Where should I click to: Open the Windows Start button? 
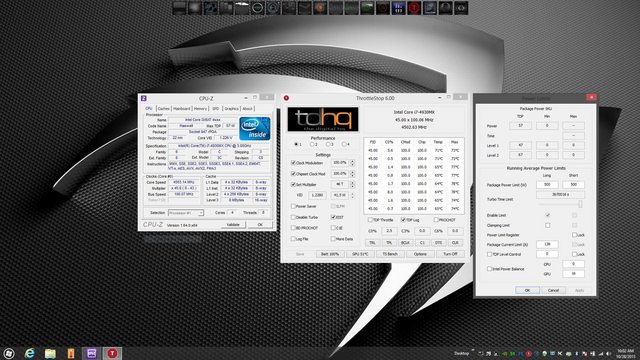click(x=9, y=353)
